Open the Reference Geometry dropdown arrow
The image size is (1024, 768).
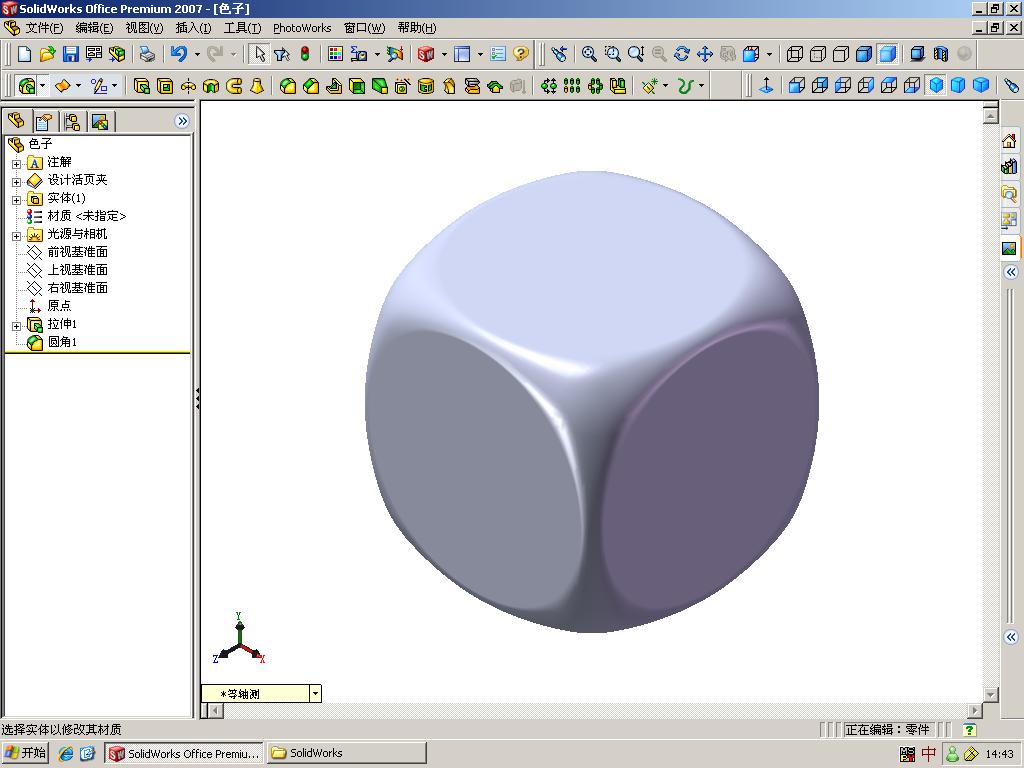pos(665,86)
